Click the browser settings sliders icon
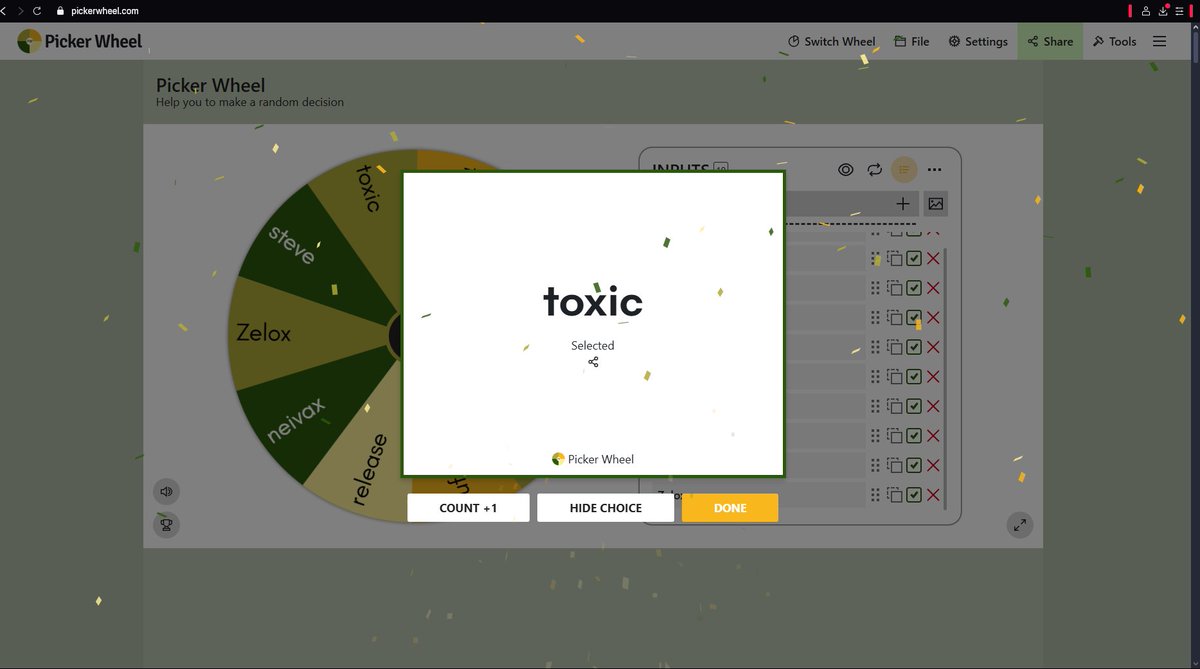The height and width of the screenshot is (669, 1200). 1180,11
